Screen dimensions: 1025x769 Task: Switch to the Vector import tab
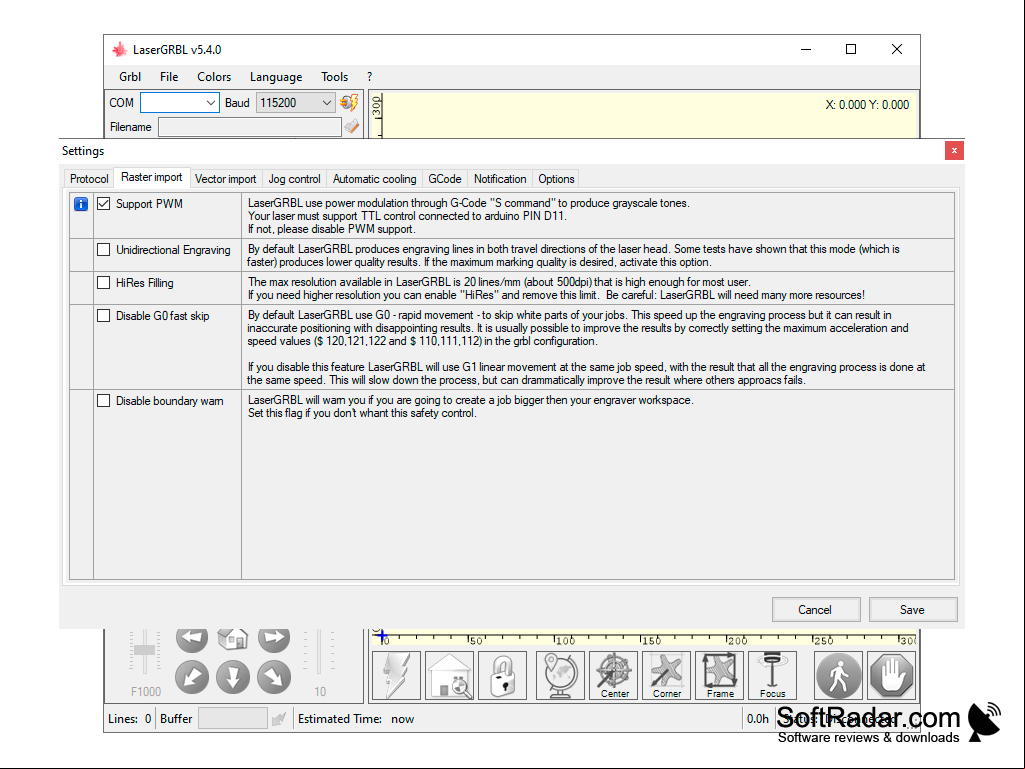click(x=226, y=179)
